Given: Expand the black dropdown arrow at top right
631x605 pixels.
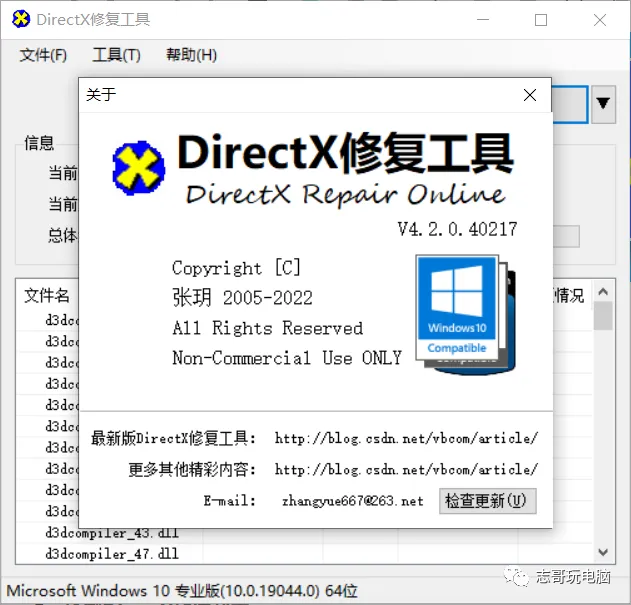Looking at the screenshot, I should click(603, 103).
